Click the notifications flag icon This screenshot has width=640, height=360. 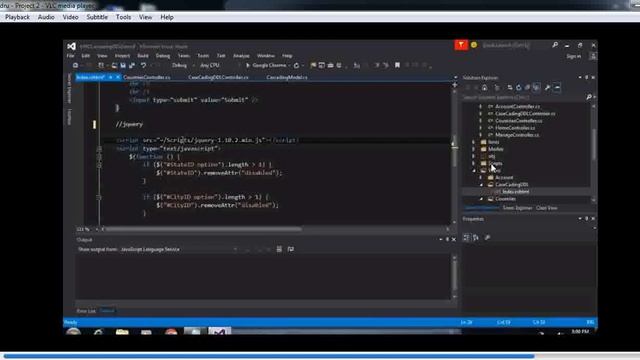click(461, 45)
